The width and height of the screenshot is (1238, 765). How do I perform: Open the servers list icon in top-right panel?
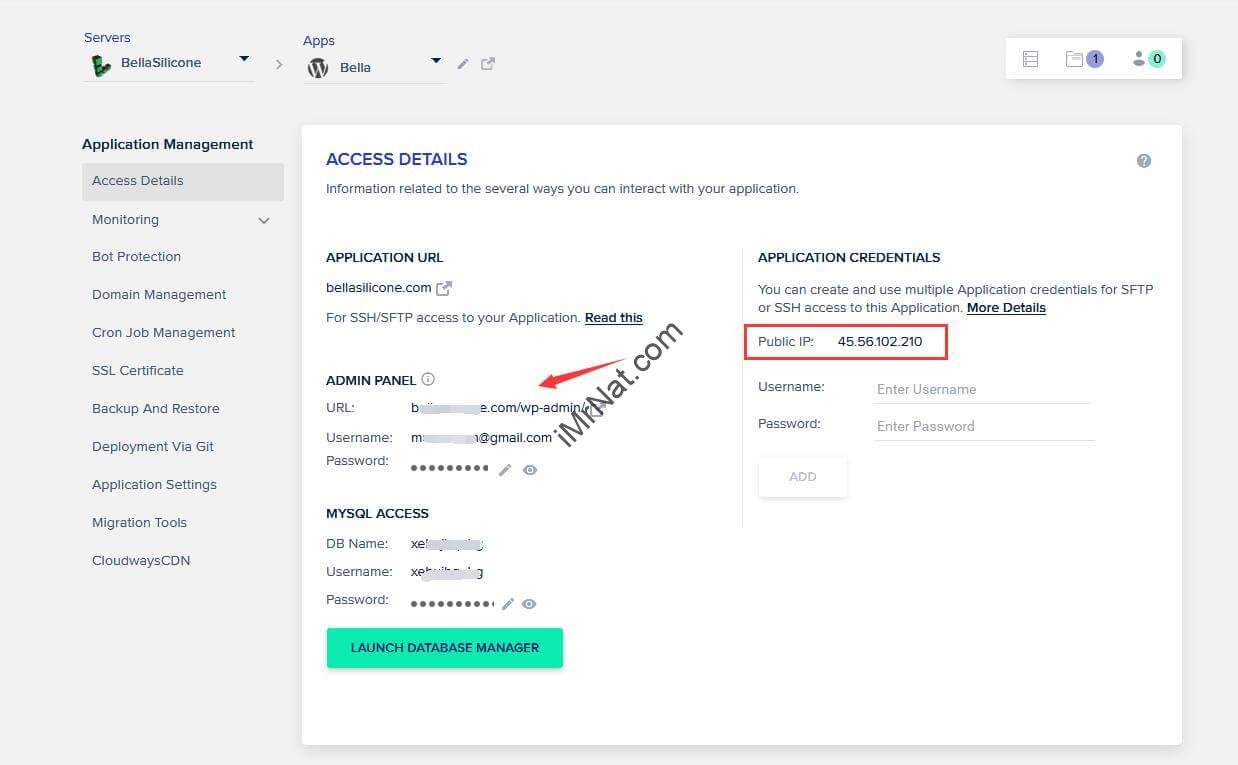click(x=1030, y=59)
